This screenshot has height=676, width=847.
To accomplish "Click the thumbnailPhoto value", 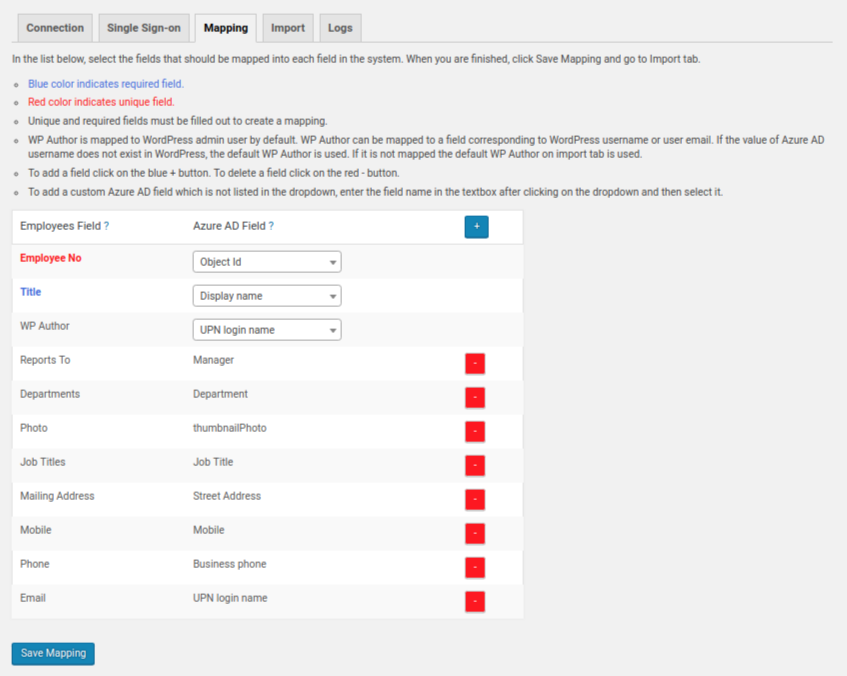I will click(230, 429).
